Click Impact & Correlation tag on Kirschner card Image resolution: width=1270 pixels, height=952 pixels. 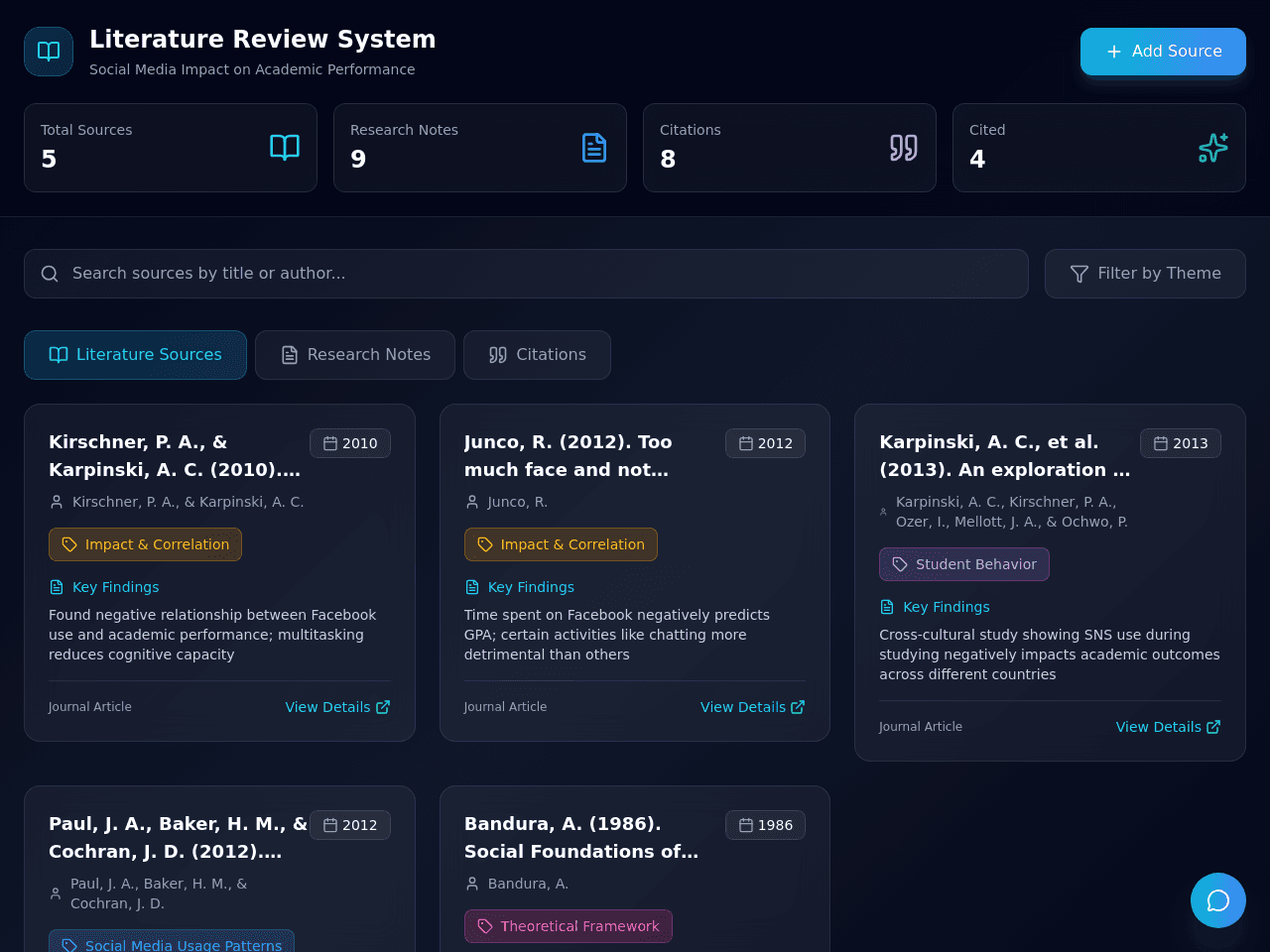point(145,544)
